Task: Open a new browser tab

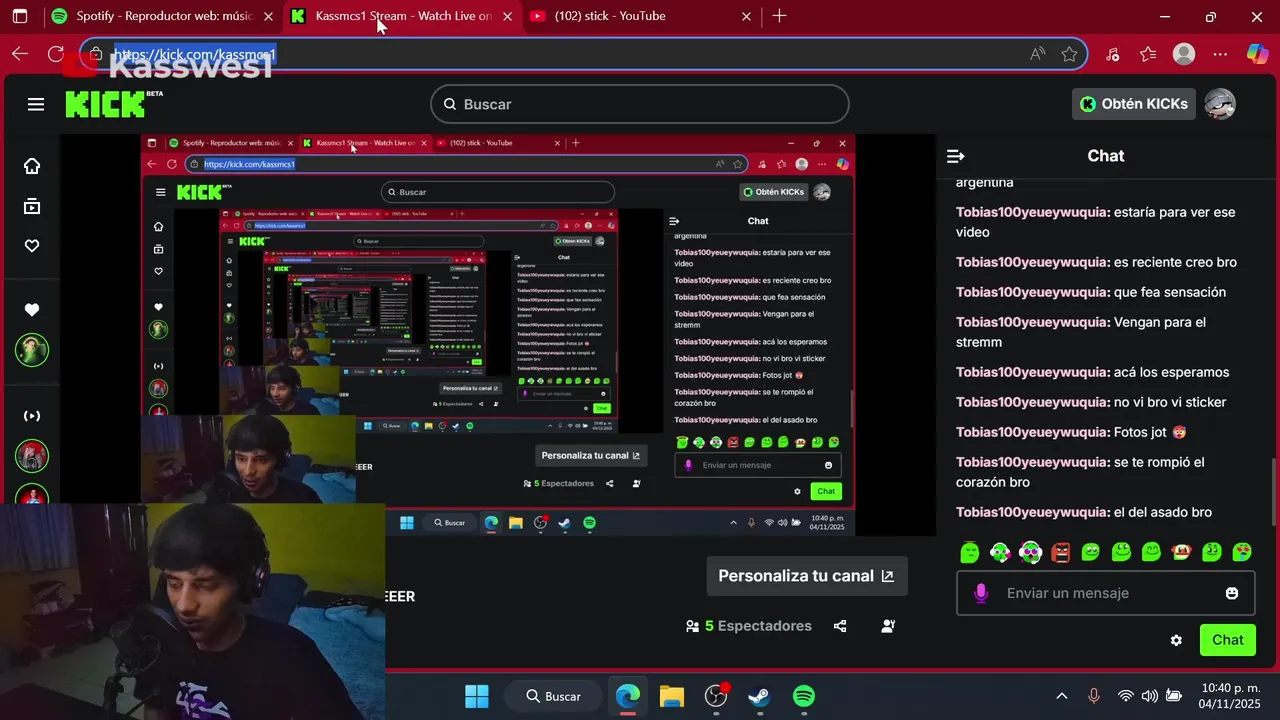Action: tap(779, 16)
